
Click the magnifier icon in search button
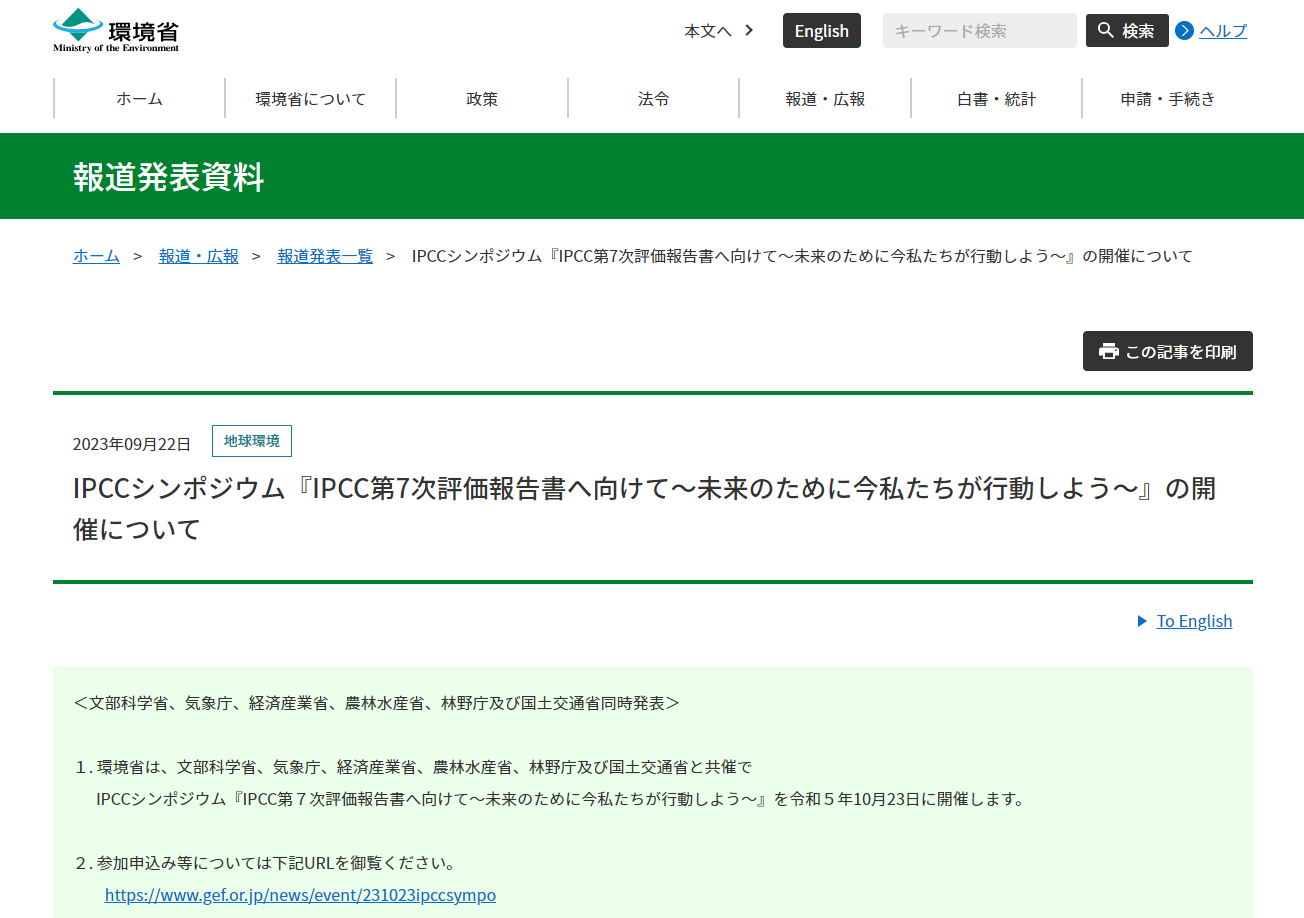click(1106, 30)
